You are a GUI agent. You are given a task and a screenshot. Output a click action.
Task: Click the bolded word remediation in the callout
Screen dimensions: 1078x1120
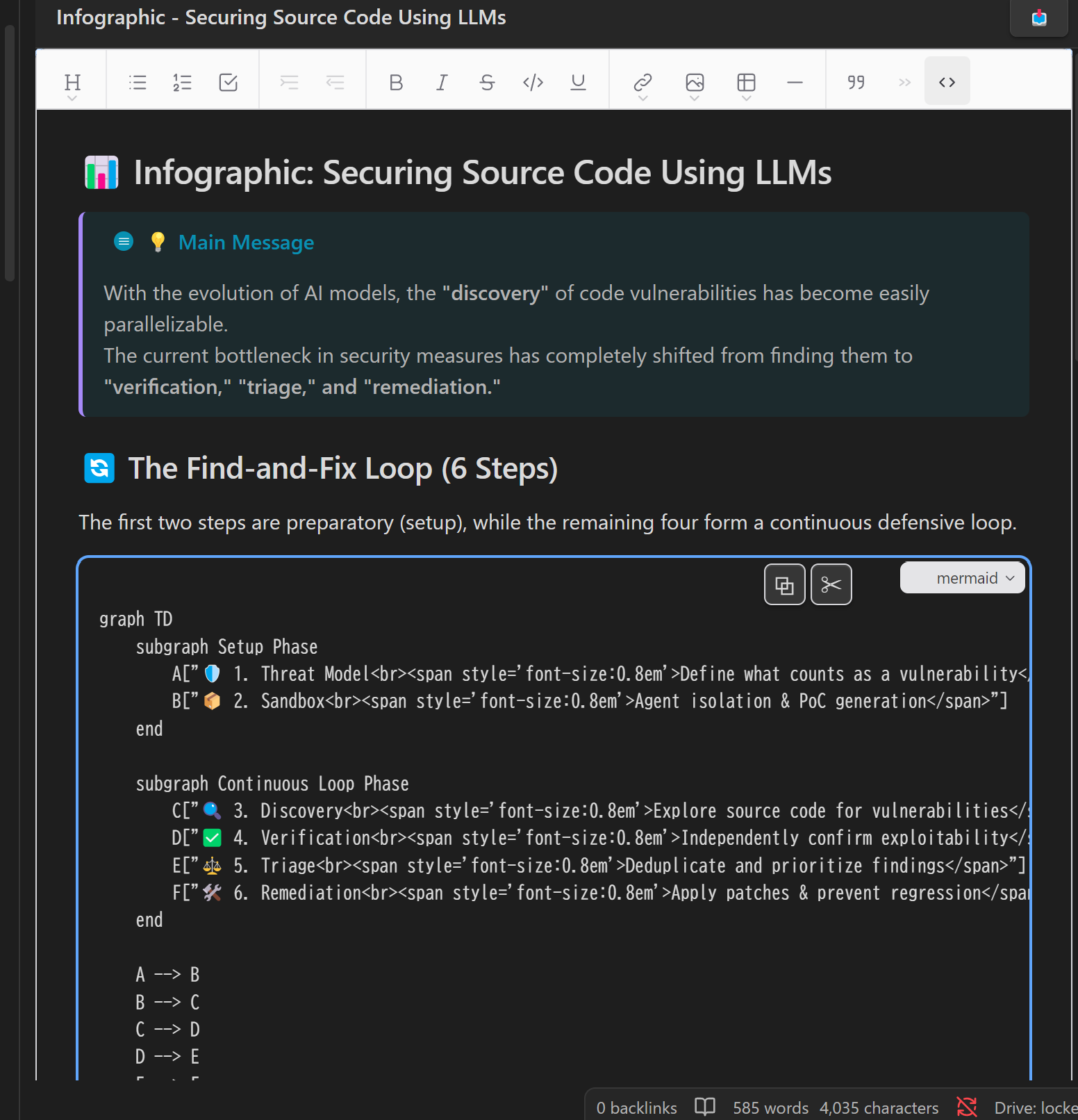[431, 387]
